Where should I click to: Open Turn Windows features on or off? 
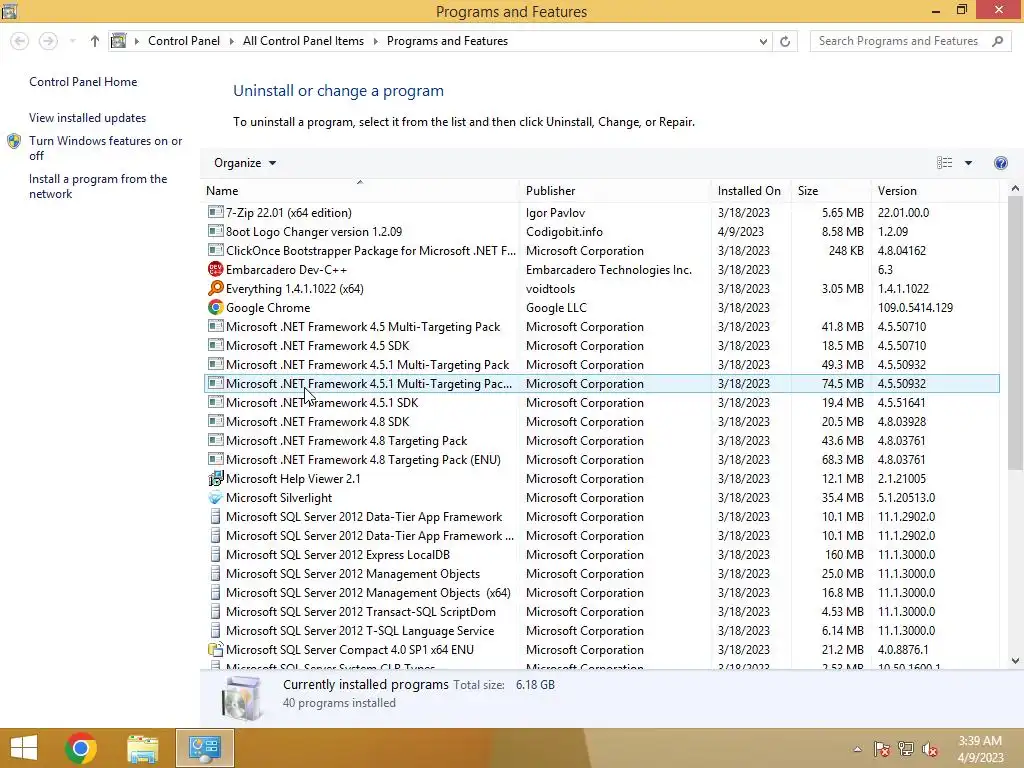105,148
